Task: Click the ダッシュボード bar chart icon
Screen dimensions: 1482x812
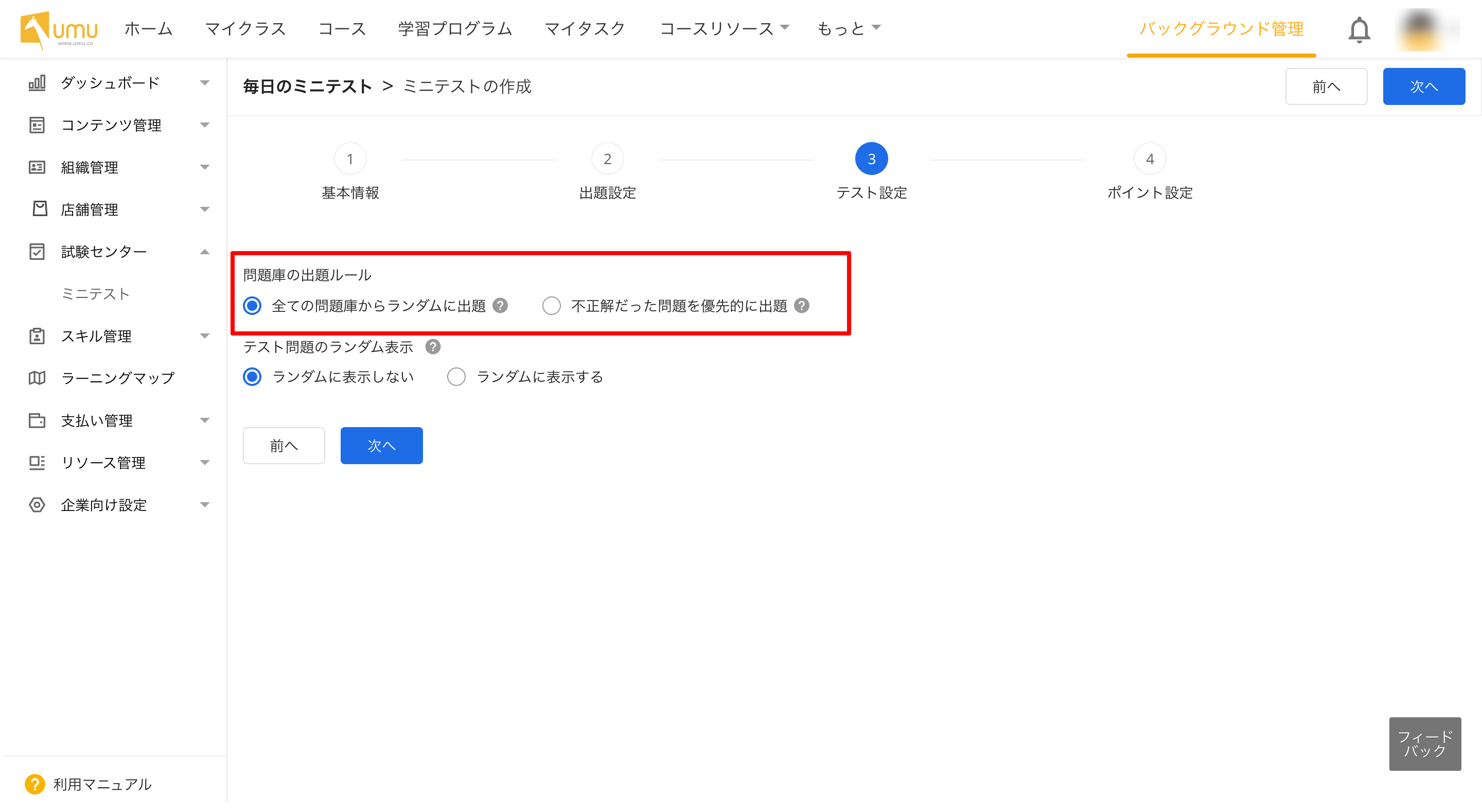Action: [x=37, y=83]
